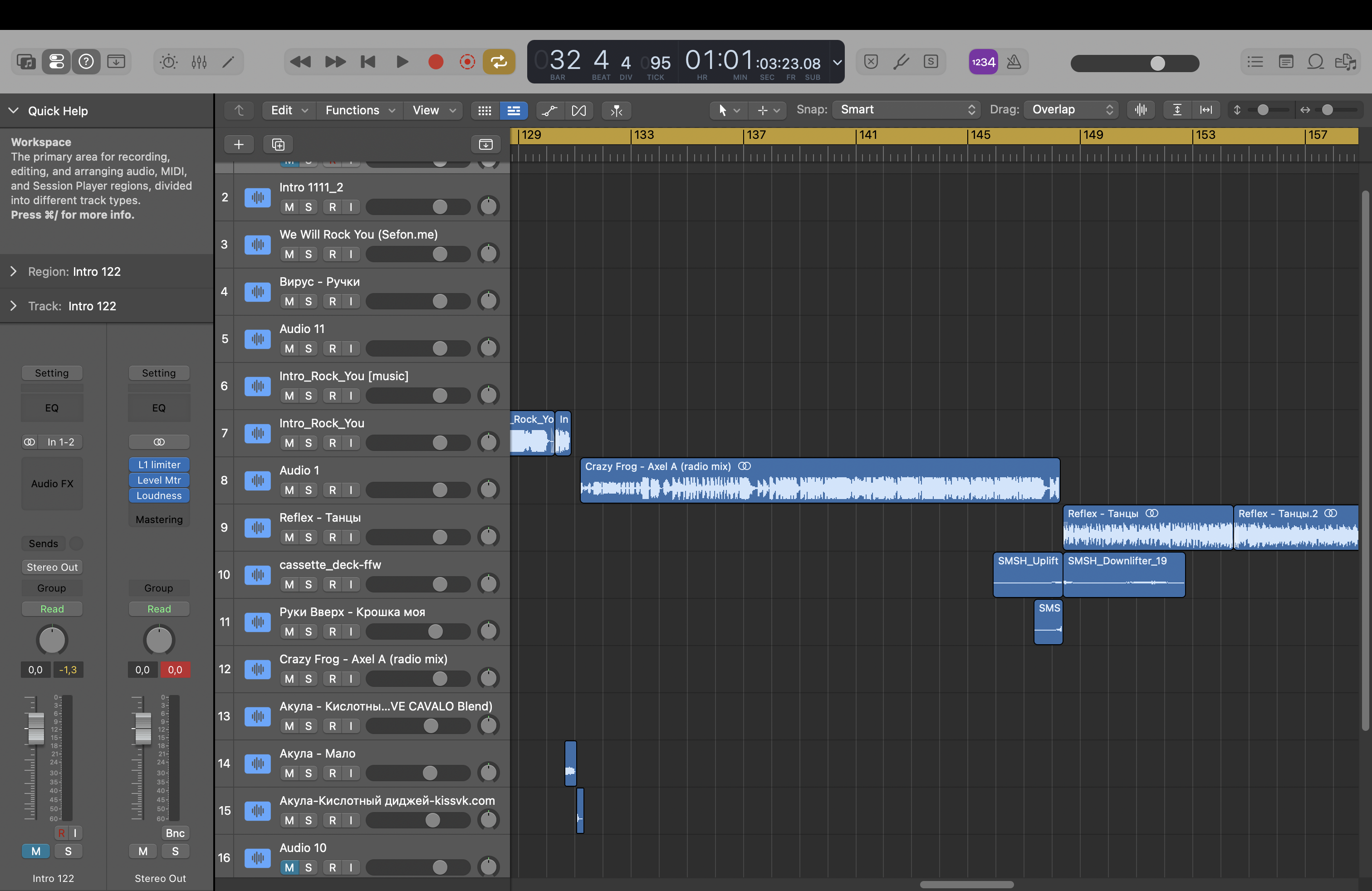The image size is (1372, 891).
Task: Click the add track plus button
Action: [x=239, y=145]
